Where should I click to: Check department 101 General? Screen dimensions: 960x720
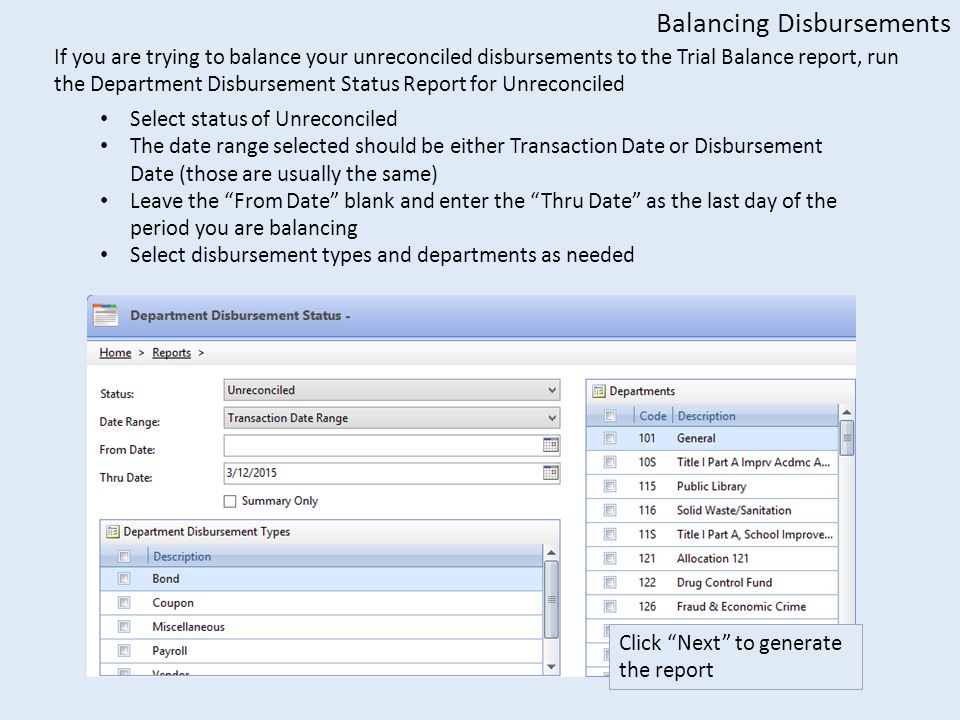point(610,438)
